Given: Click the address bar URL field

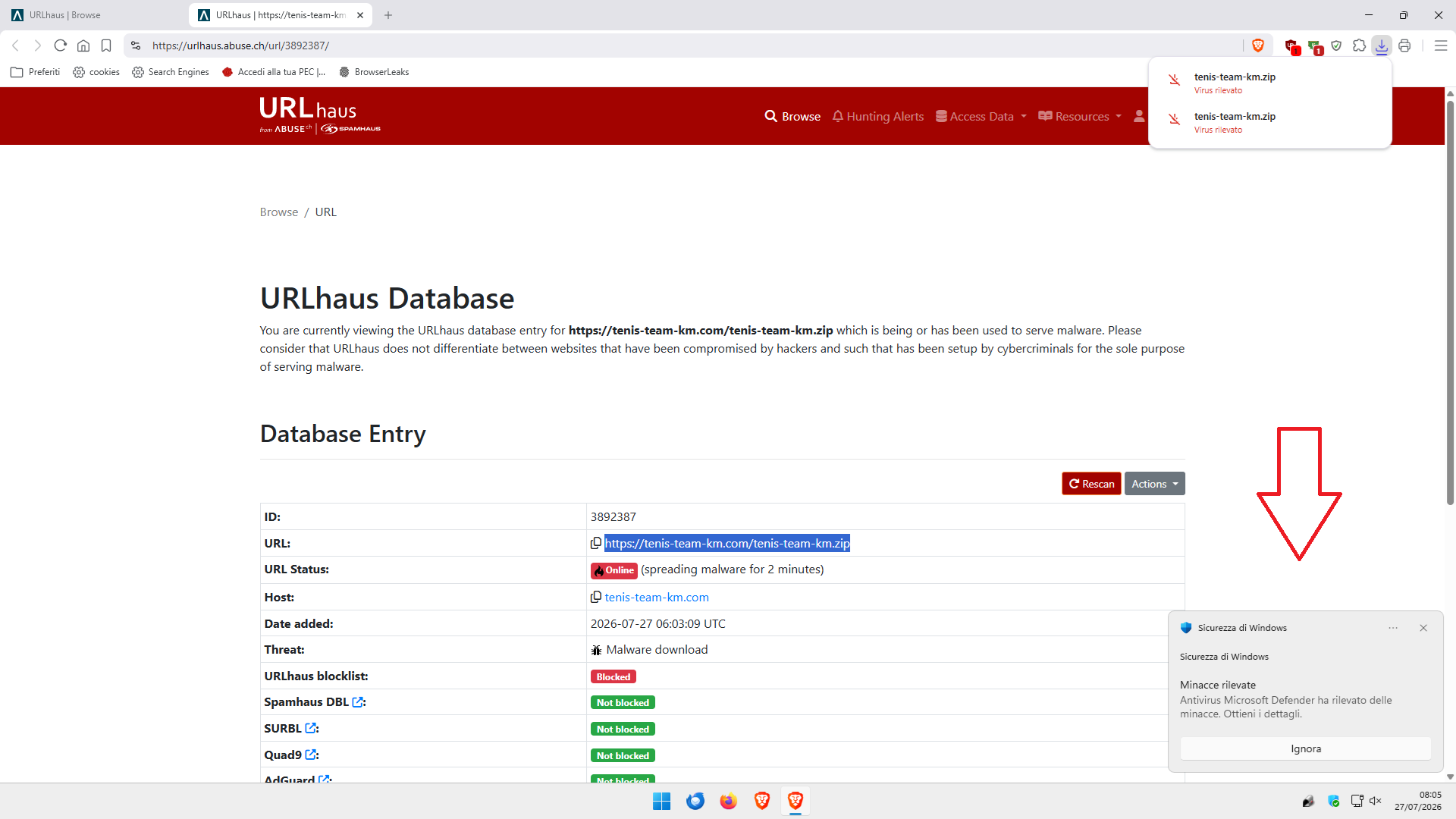Looking at the screenshot, I should (x=682, y=45).
